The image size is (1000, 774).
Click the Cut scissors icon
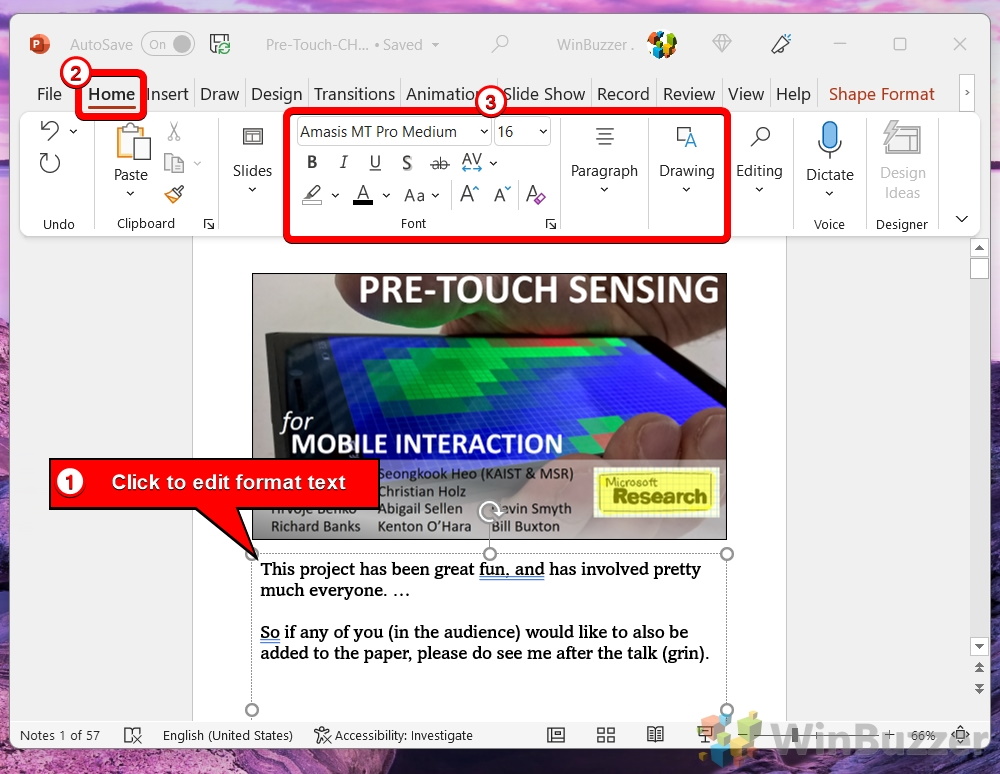click(173, 131)
